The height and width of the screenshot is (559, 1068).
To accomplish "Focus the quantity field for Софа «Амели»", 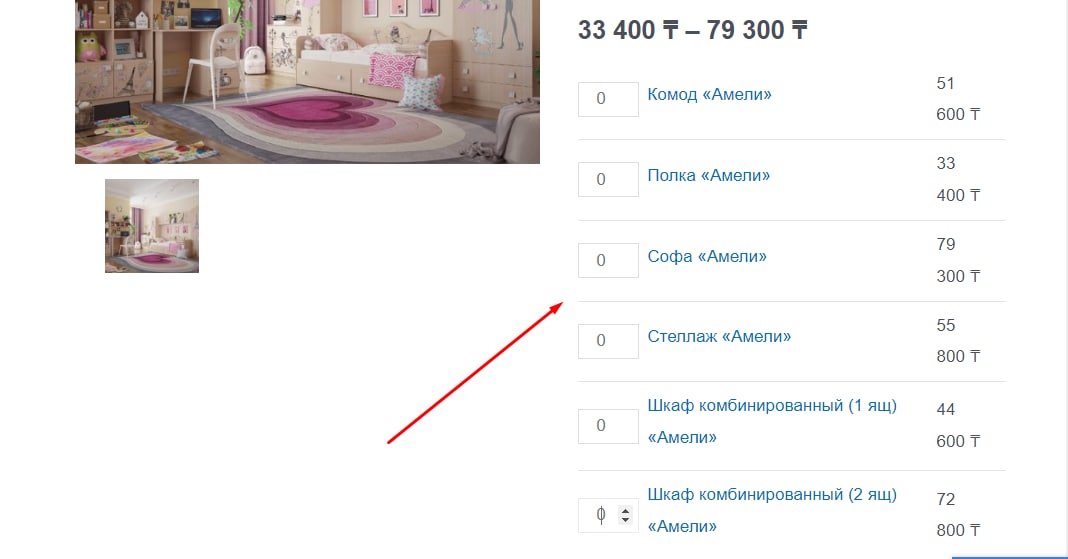I will [608, 260].
